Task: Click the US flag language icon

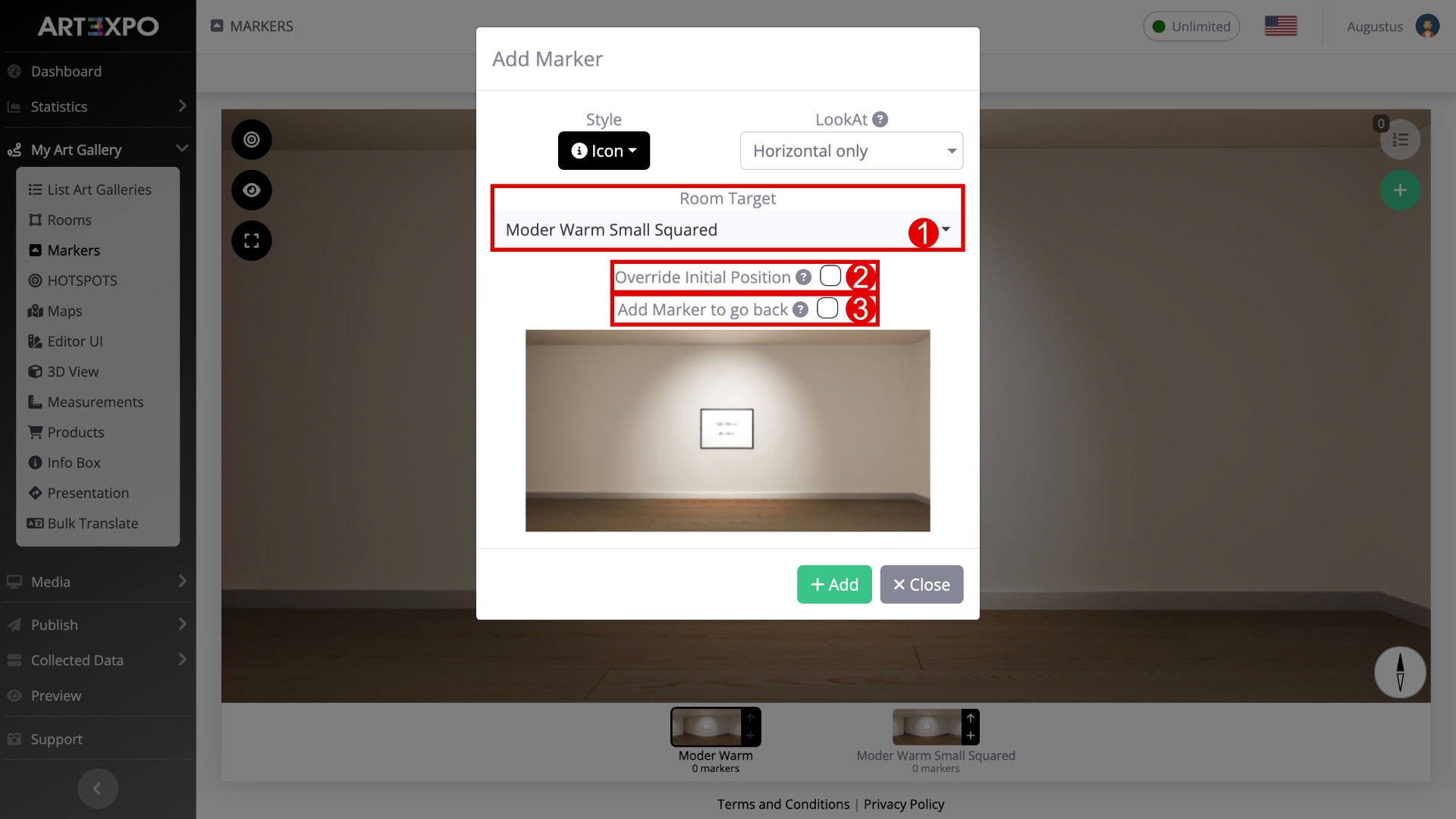Action: point(1281,27)
